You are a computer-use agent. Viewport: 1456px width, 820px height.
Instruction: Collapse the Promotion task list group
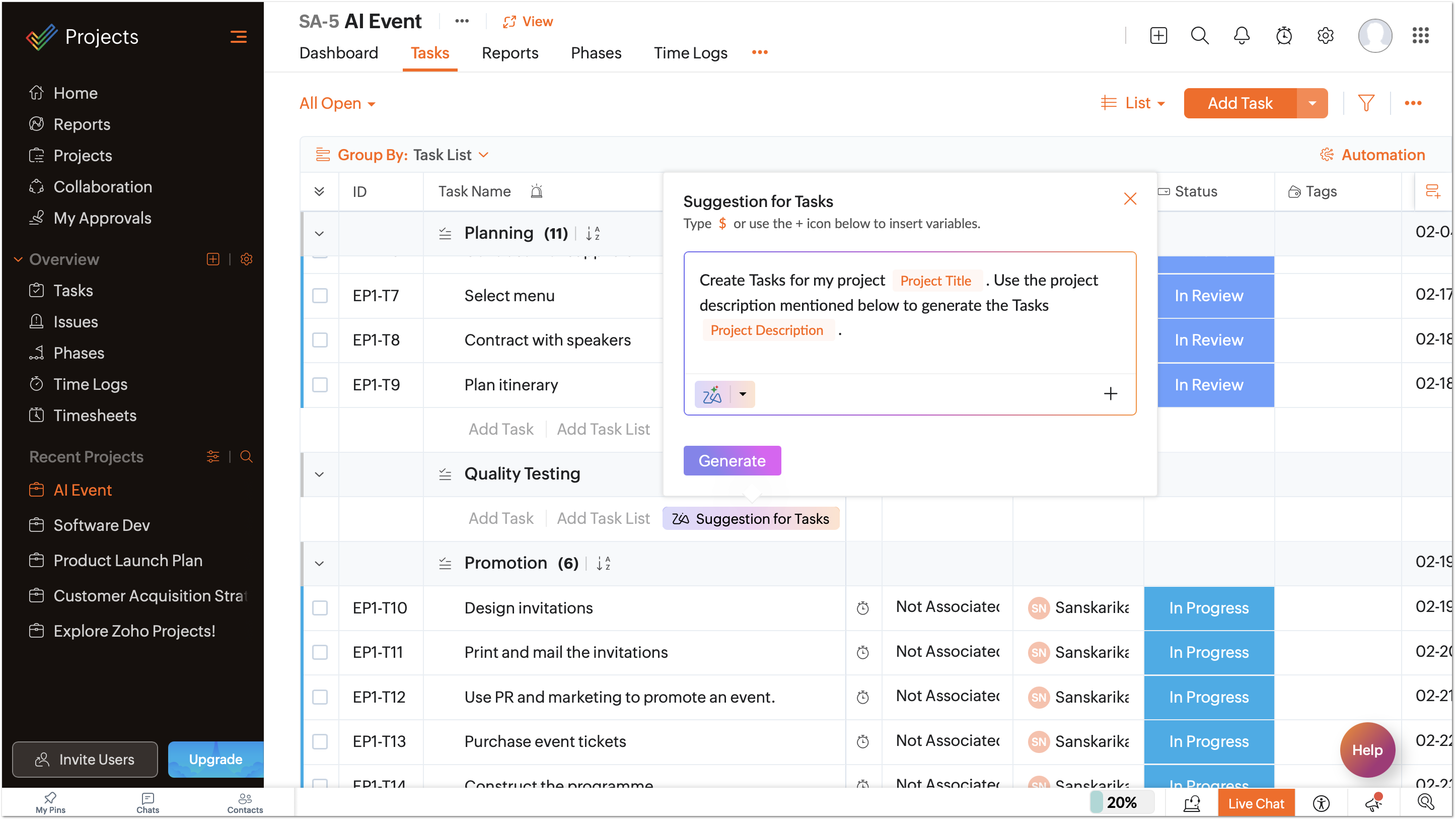point(319,563)
